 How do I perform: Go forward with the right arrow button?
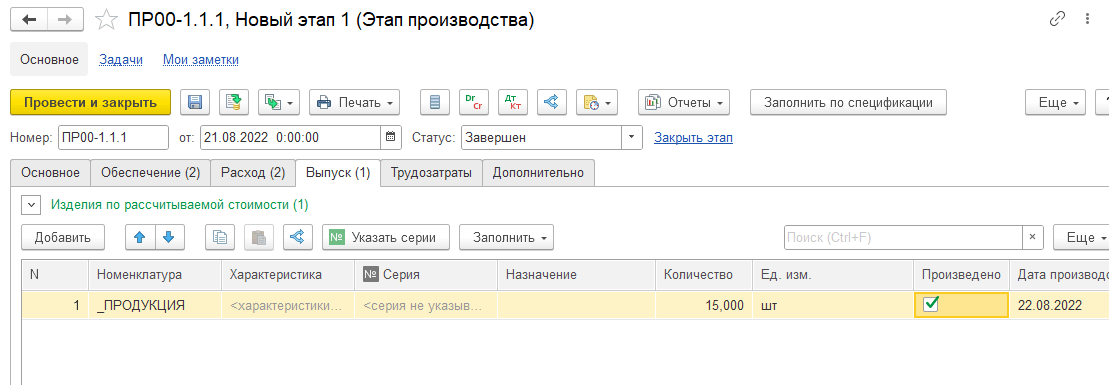(64, 20)
